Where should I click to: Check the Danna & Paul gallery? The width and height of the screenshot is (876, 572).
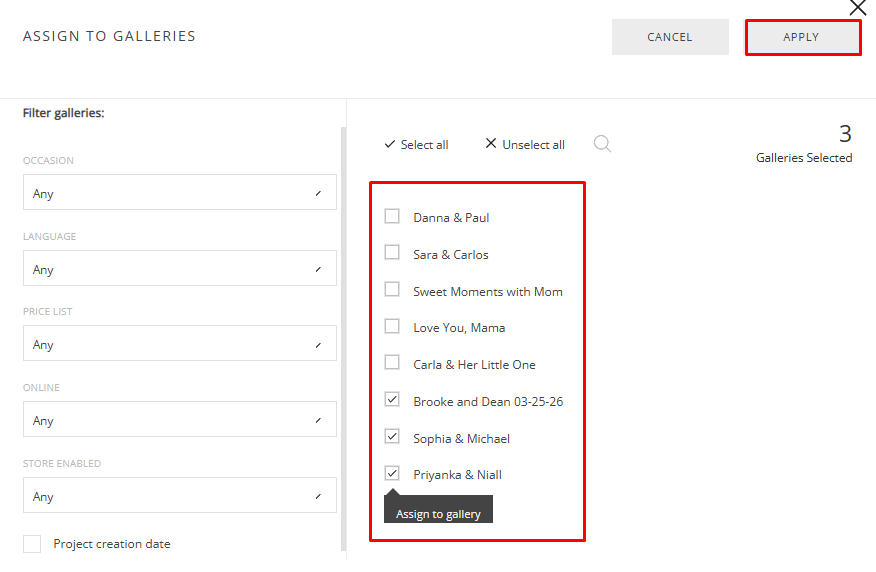(392, 216)
